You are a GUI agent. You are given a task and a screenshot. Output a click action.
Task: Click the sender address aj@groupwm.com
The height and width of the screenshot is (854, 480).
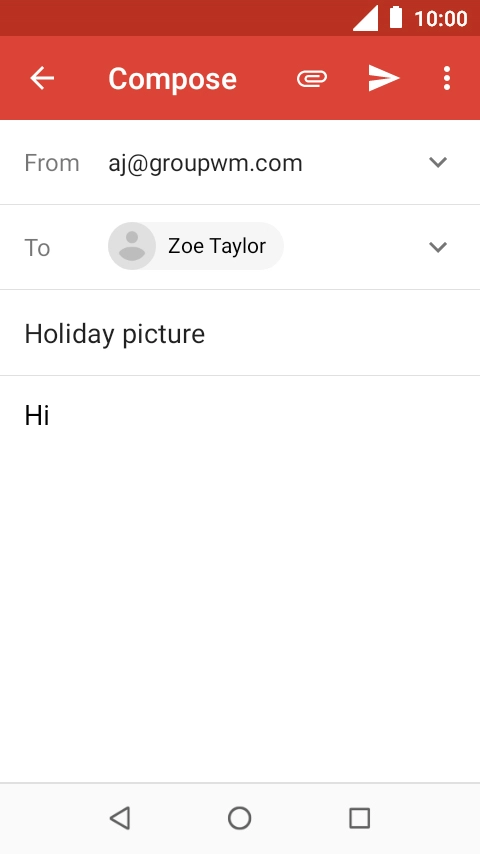click(x=205, y=163)
